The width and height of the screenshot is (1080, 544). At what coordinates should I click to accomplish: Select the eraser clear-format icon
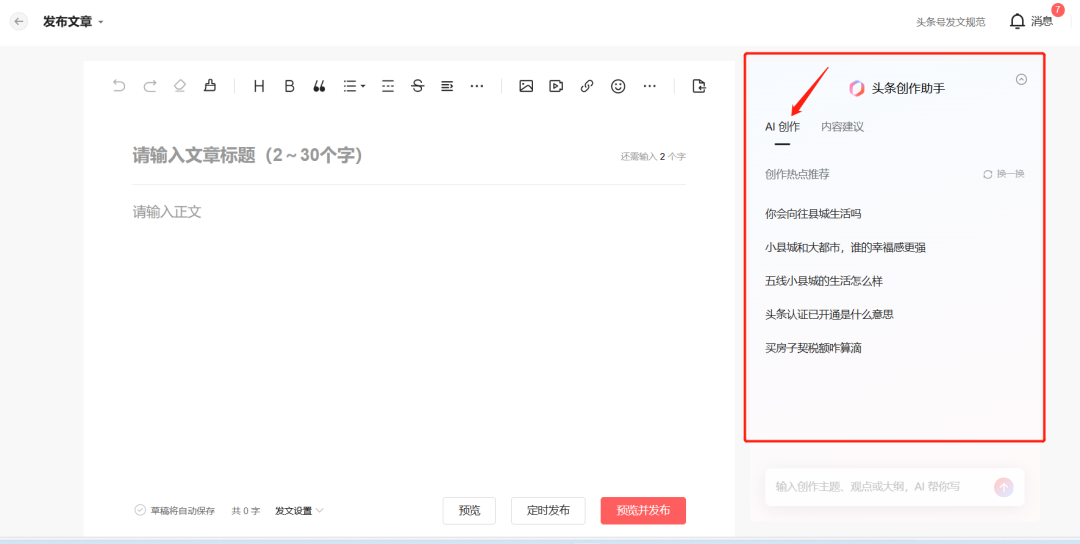pos(180,86)
